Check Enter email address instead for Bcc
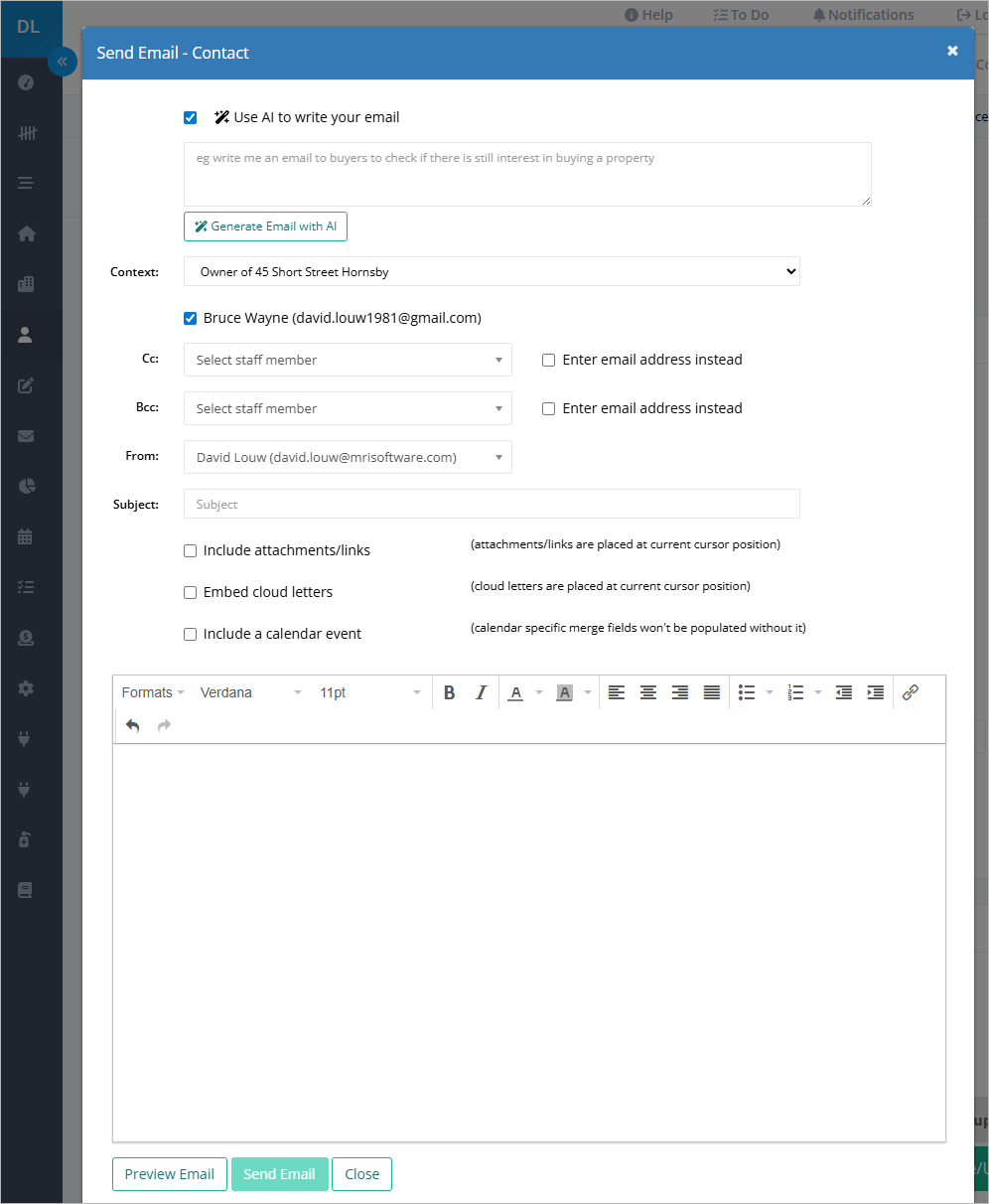Image resolution: width=989 pixels, height=1204 pixels. [548, 408]
